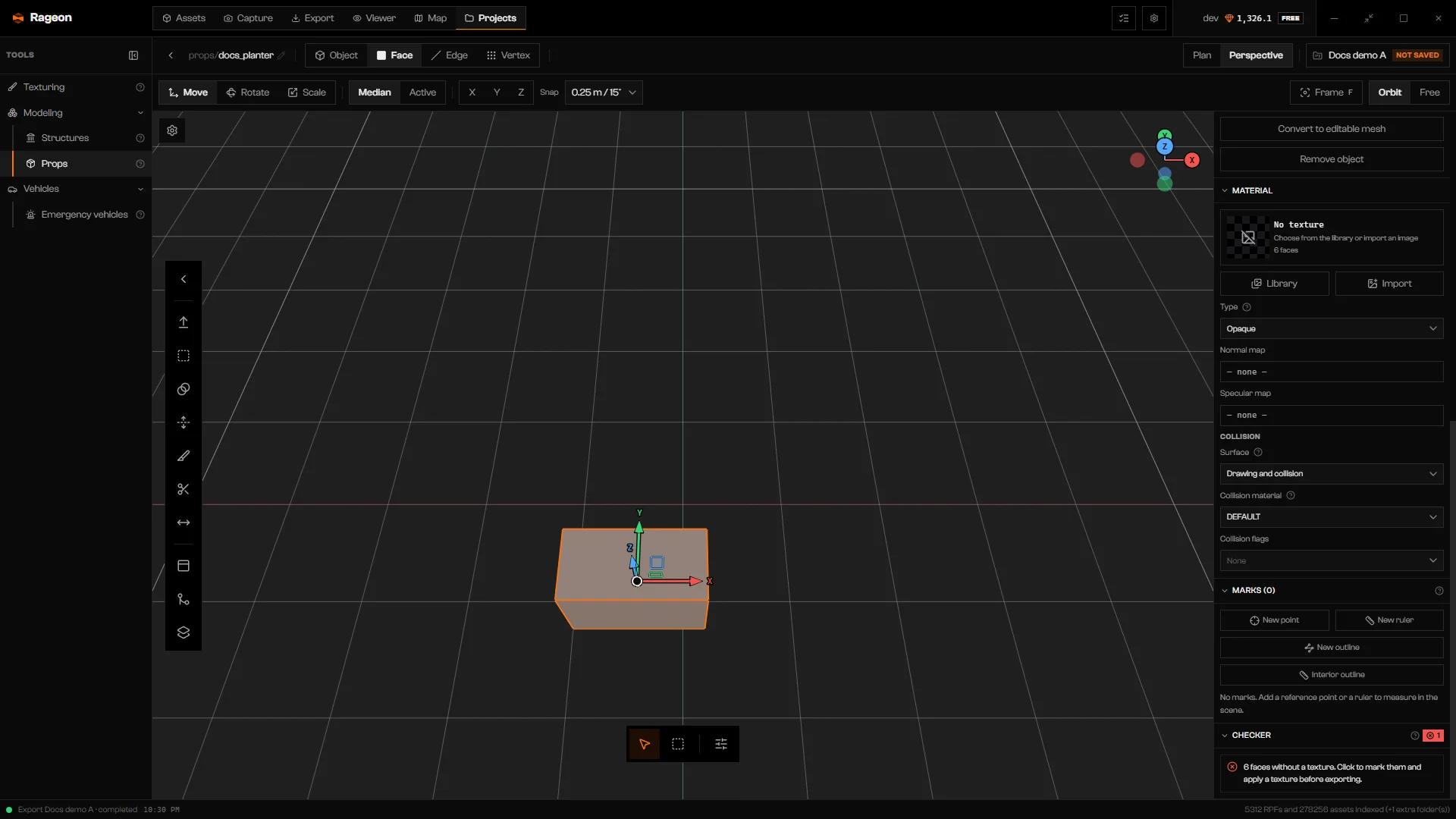1456x819 pixels.
Task: Open the sliders options icon at viewport bottom
Action: pos(721,745)
